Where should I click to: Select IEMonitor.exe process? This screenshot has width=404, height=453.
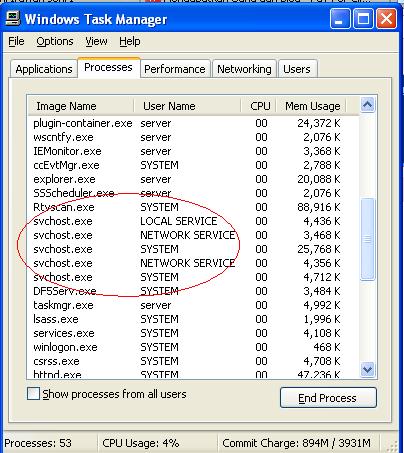pos(187,151)
